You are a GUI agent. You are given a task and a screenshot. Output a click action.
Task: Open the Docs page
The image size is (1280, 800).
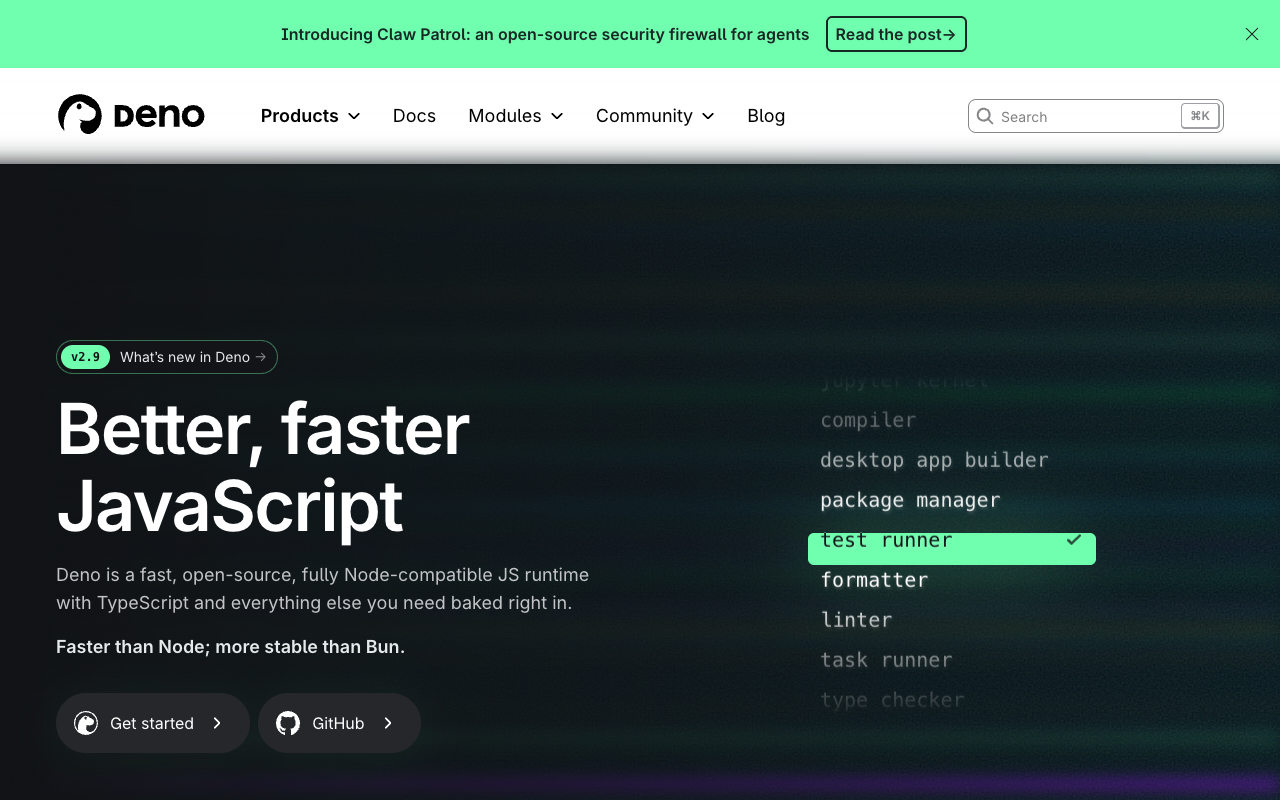point(414,116)
